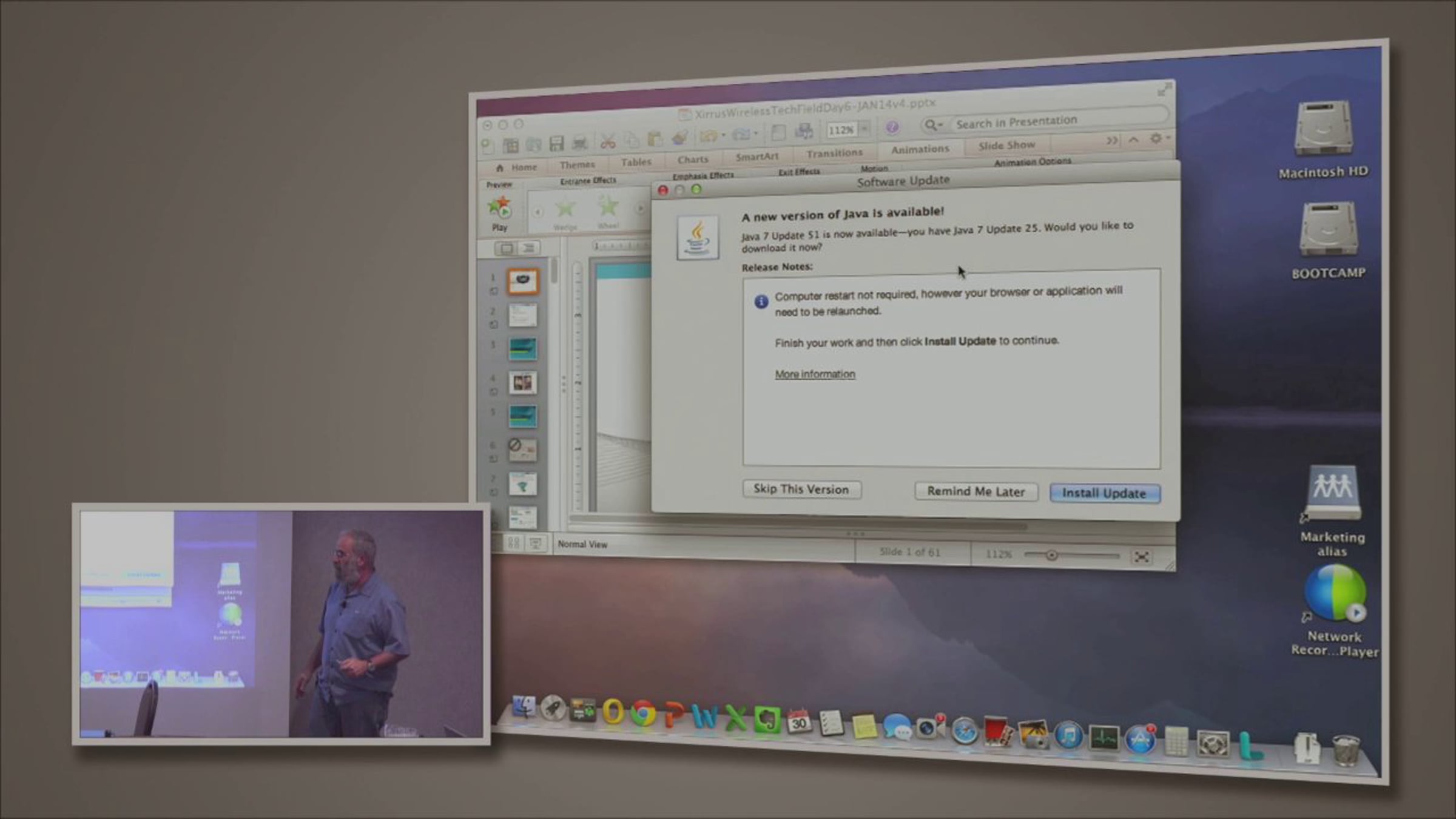Click the Format paintbrush icon in toolbar
Screen dimensions: 1456x819
click(680, 138)
